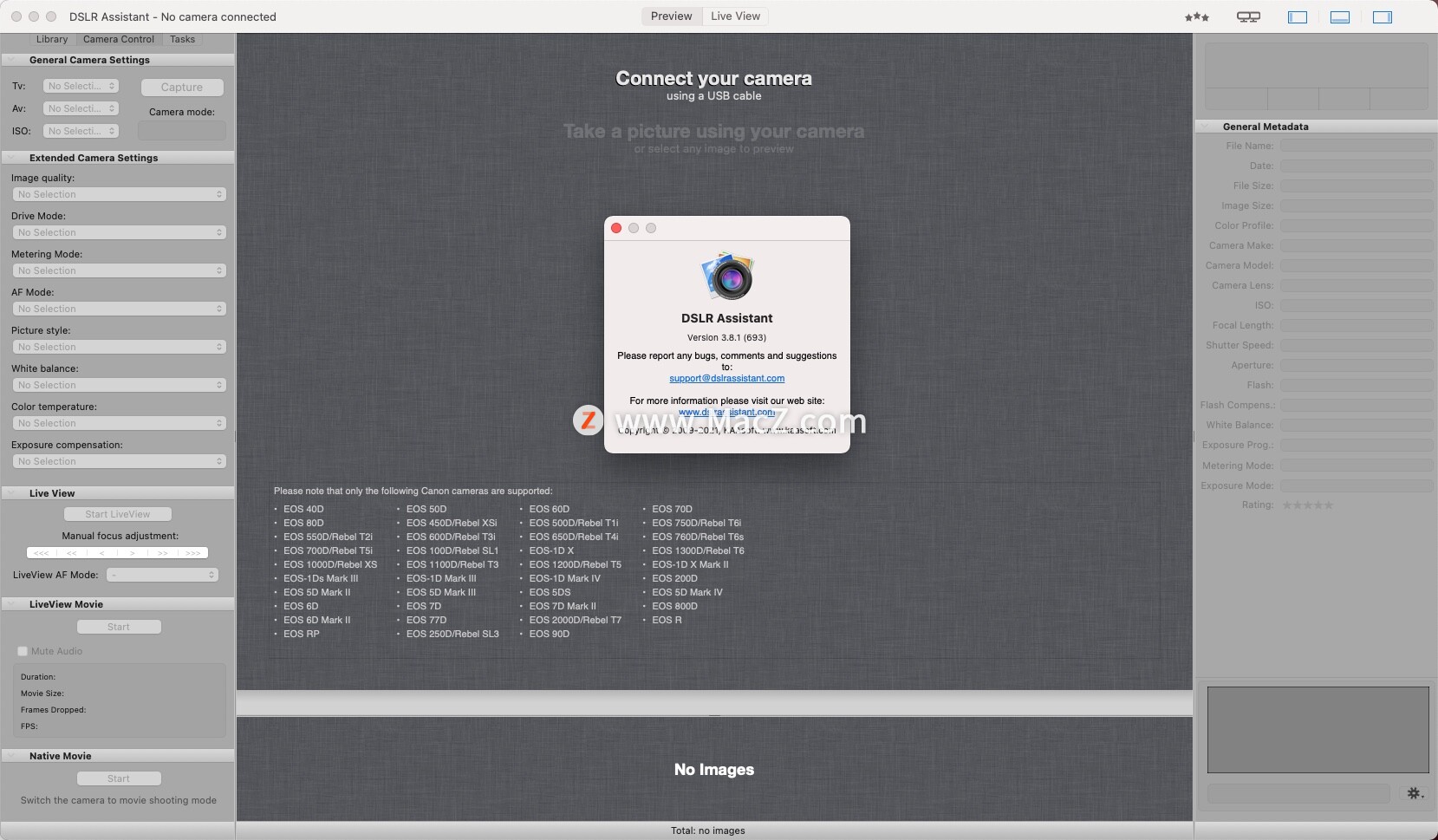1438x840 pixels.
Task: Open the Metering Mode dropdown
Action: pyautogui.click(x=120, y=270)
